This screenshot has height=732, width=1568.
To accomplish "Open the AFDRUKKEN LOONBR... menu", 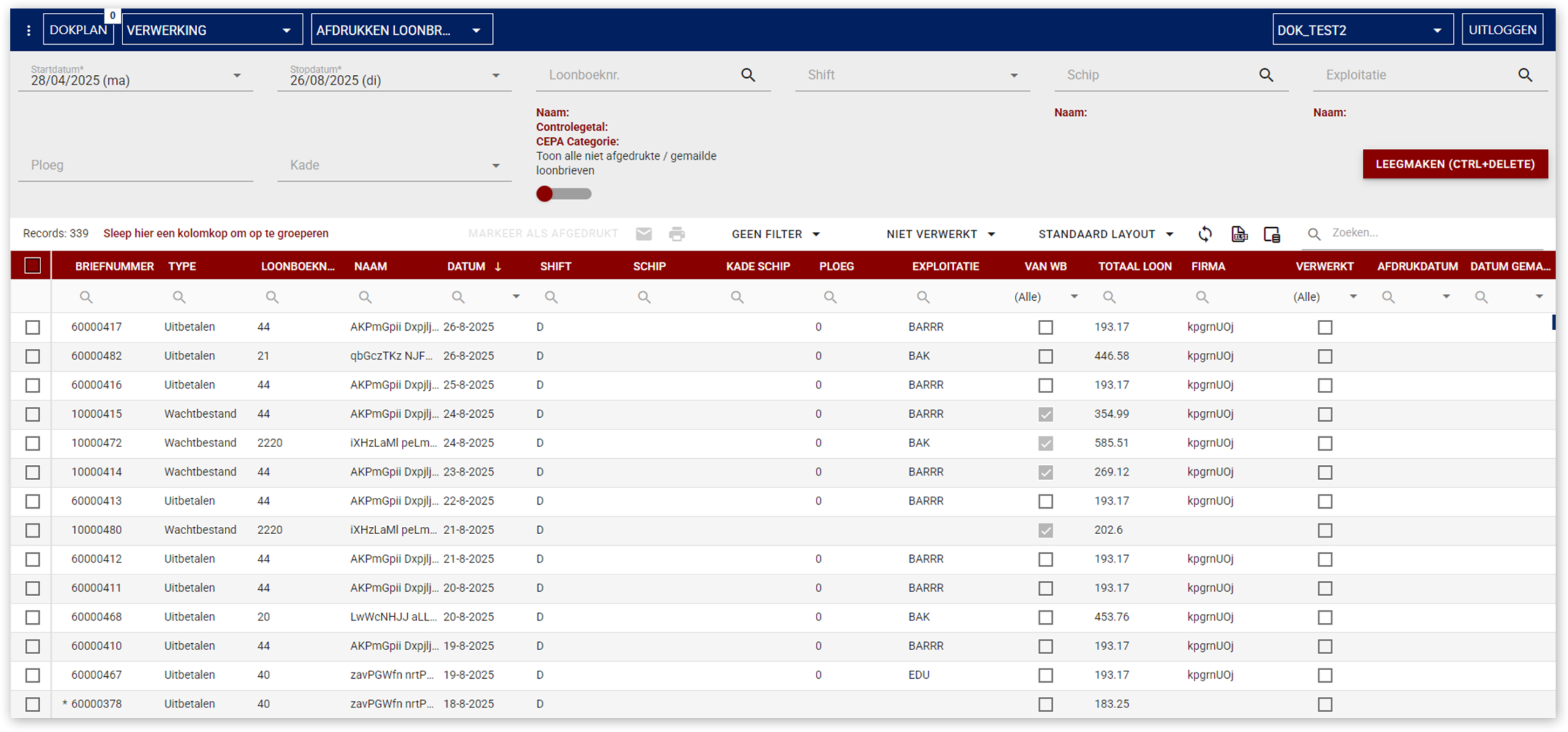I will click(401, 30).
